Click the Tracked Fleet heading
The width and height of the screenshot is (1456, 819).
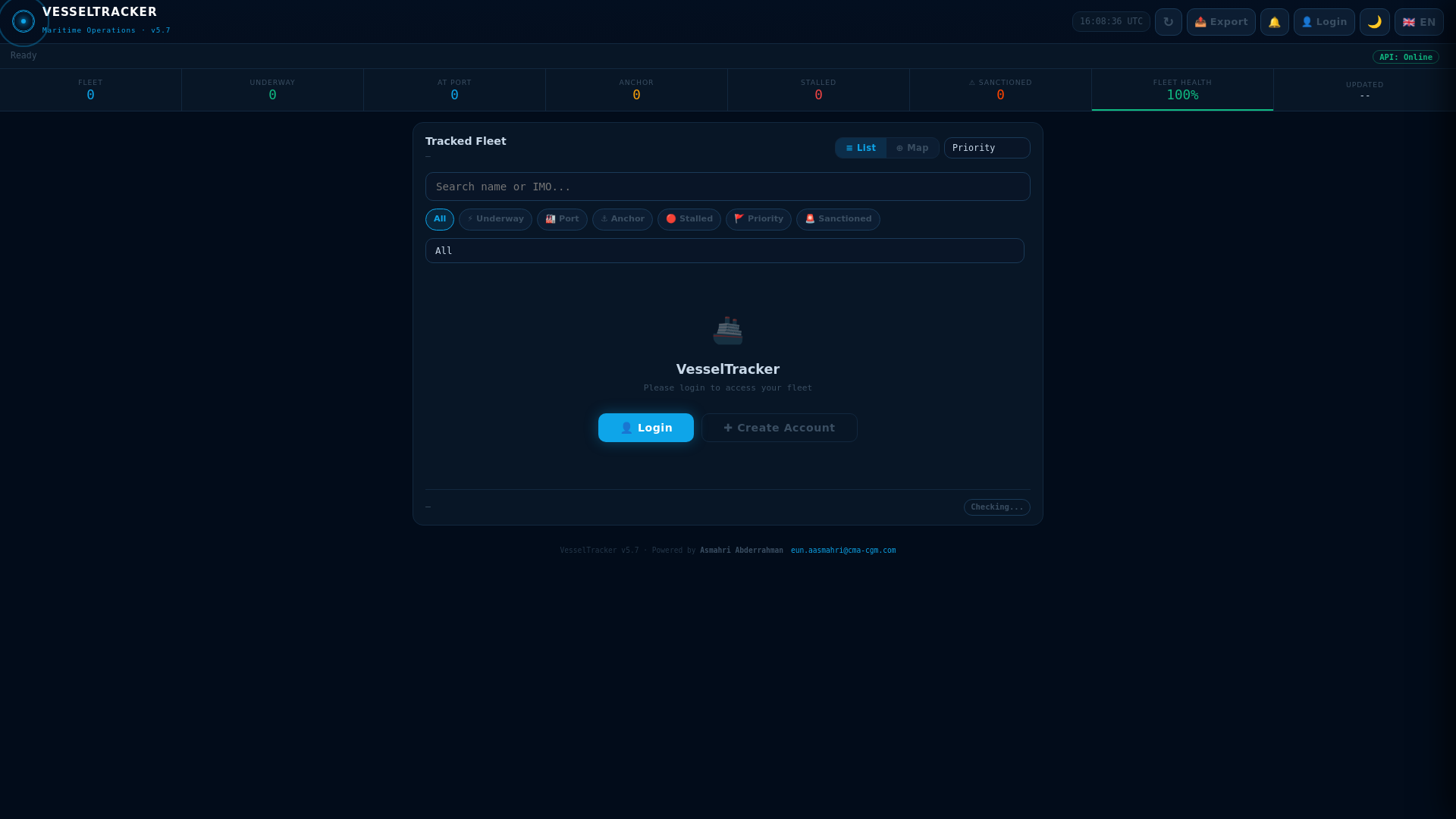[466, 141]
